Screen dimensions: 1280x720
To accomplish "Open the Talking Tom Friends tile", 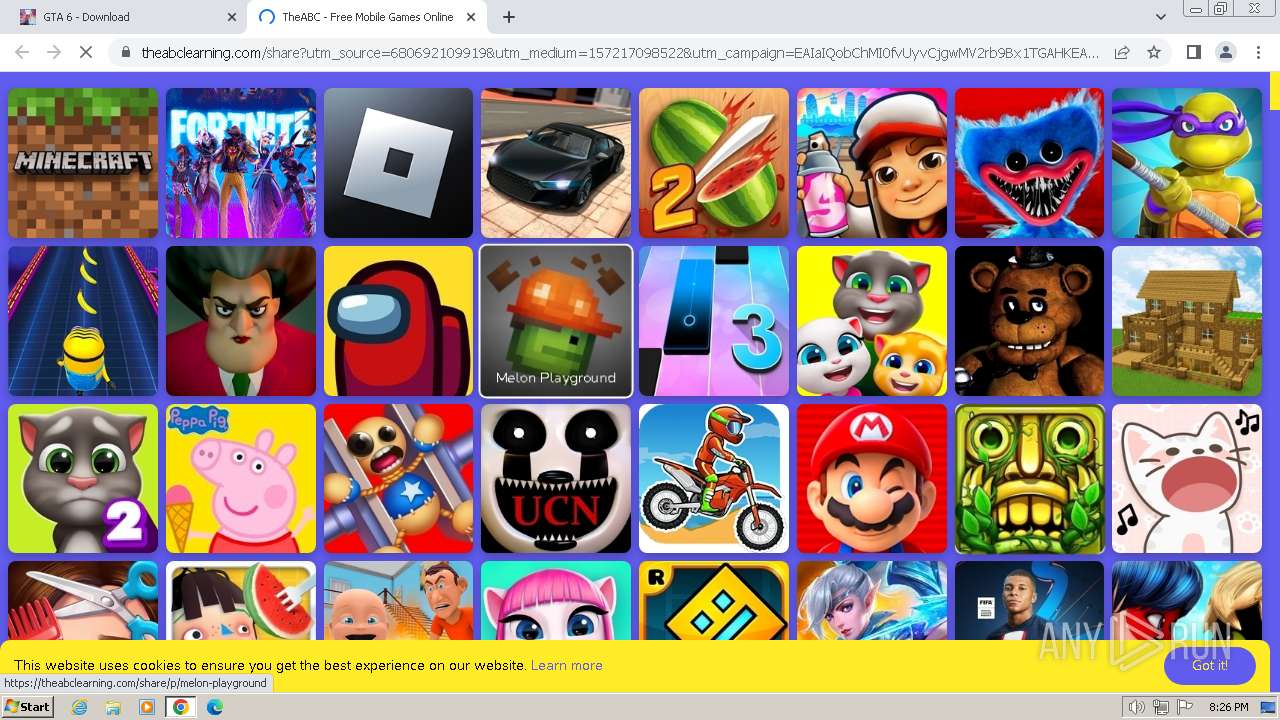I will pos(872,321).
